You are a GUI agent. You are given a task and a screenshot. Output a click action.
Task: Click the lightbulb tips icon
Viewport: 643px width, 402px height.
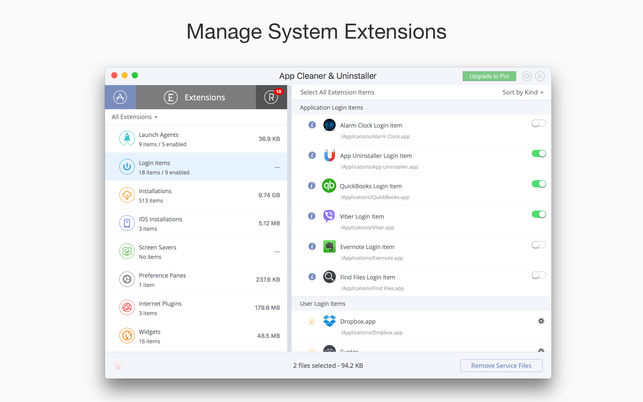coord(118,365)
